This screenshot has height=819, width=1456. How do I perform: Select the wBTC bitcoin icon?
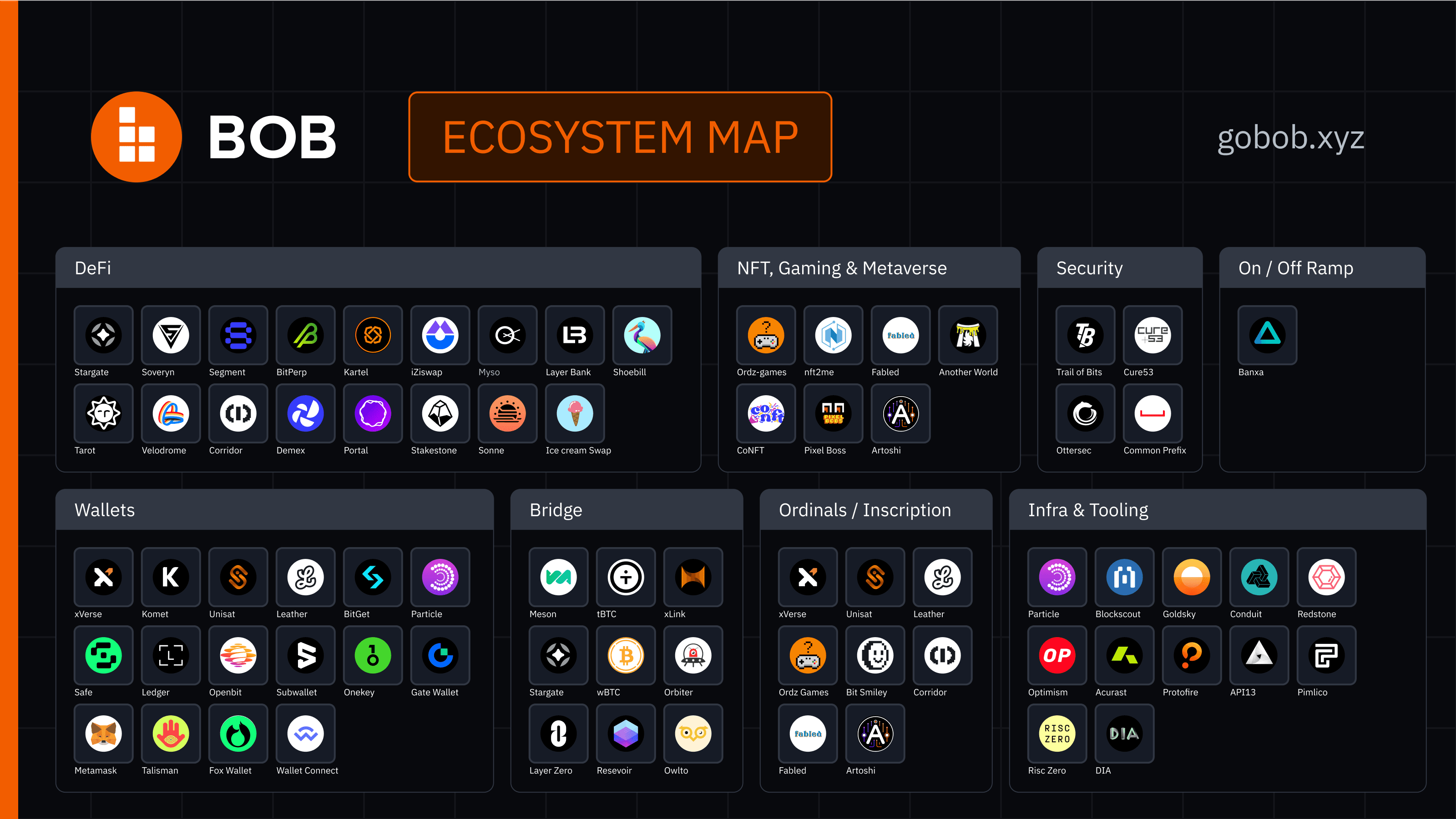pos(626,655)
